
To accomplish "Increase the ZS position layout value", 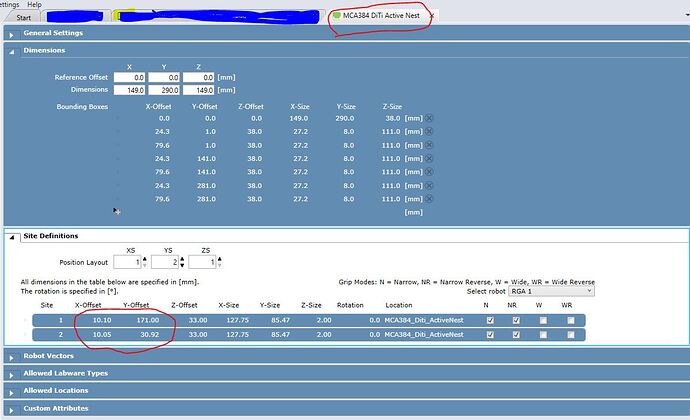I will [x=220, y=259].
